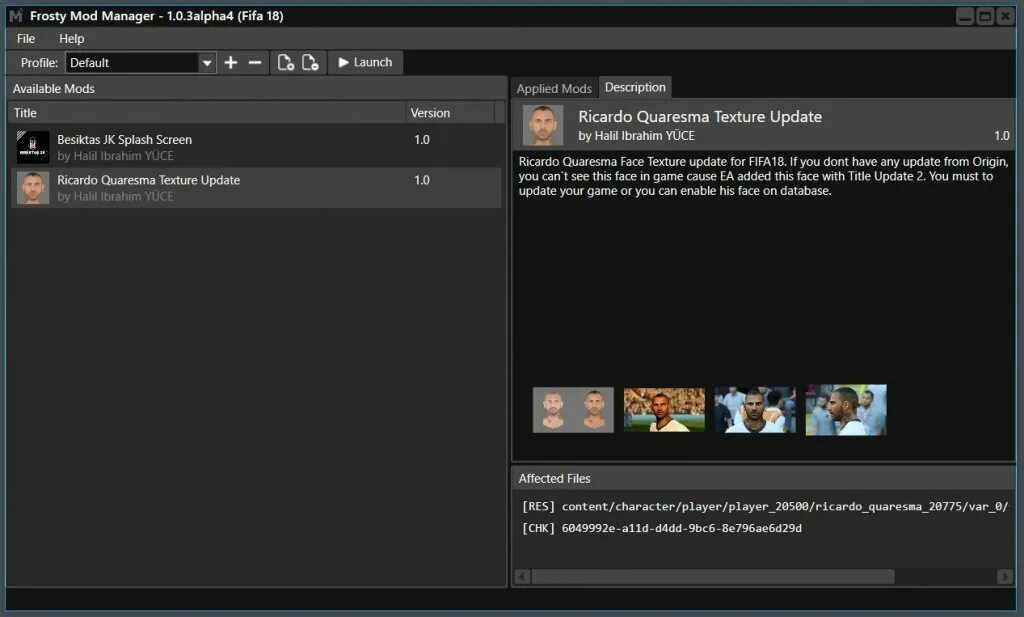The width and height of the screenshot is (1024, 617).
Task: Open the stadium crowd screenshot thumbnail
Action: coord(664,409)
